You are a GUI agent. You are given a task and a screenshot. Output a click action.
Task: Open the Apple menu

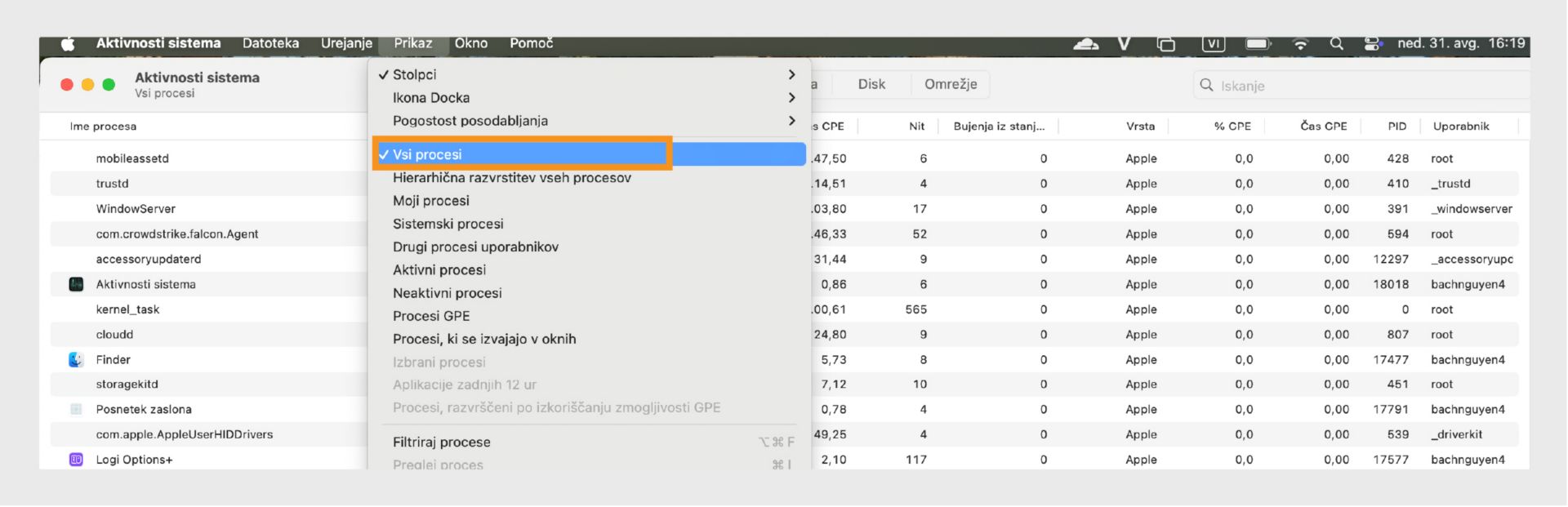point(68,43)
